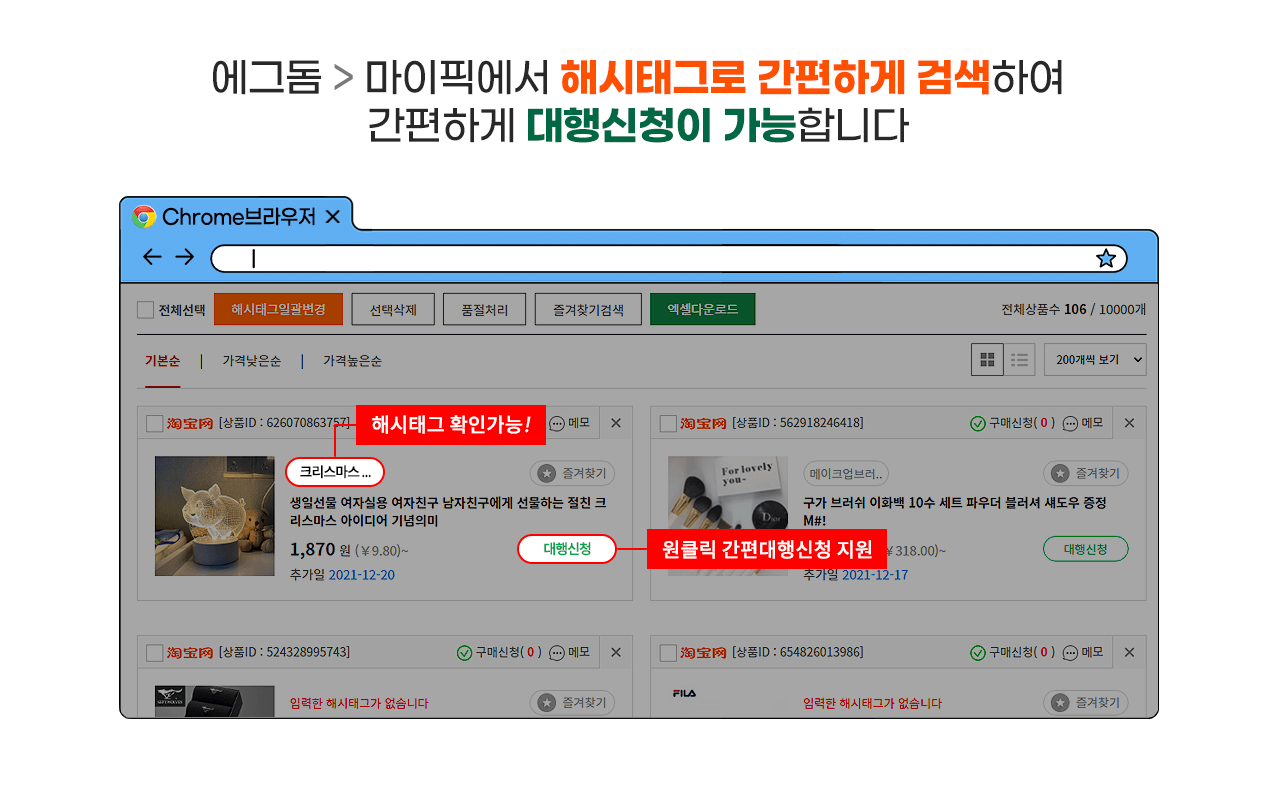Click Taobao logo on product 626070863757
1280x800 pixels.
[190, 424]
